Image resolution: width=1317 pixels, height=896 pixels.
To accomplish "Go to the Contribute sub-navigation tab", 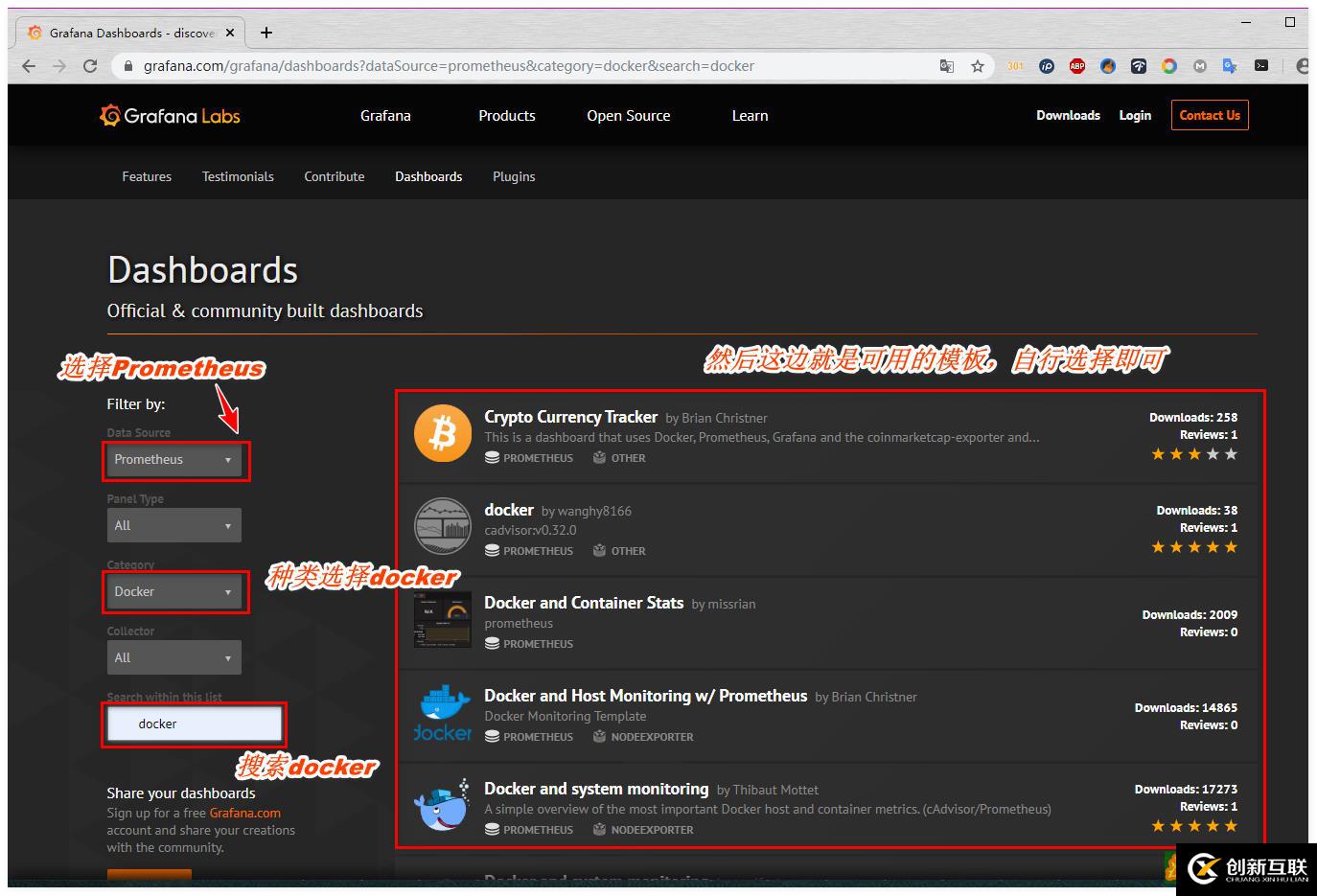I will [x=335, y=176].
